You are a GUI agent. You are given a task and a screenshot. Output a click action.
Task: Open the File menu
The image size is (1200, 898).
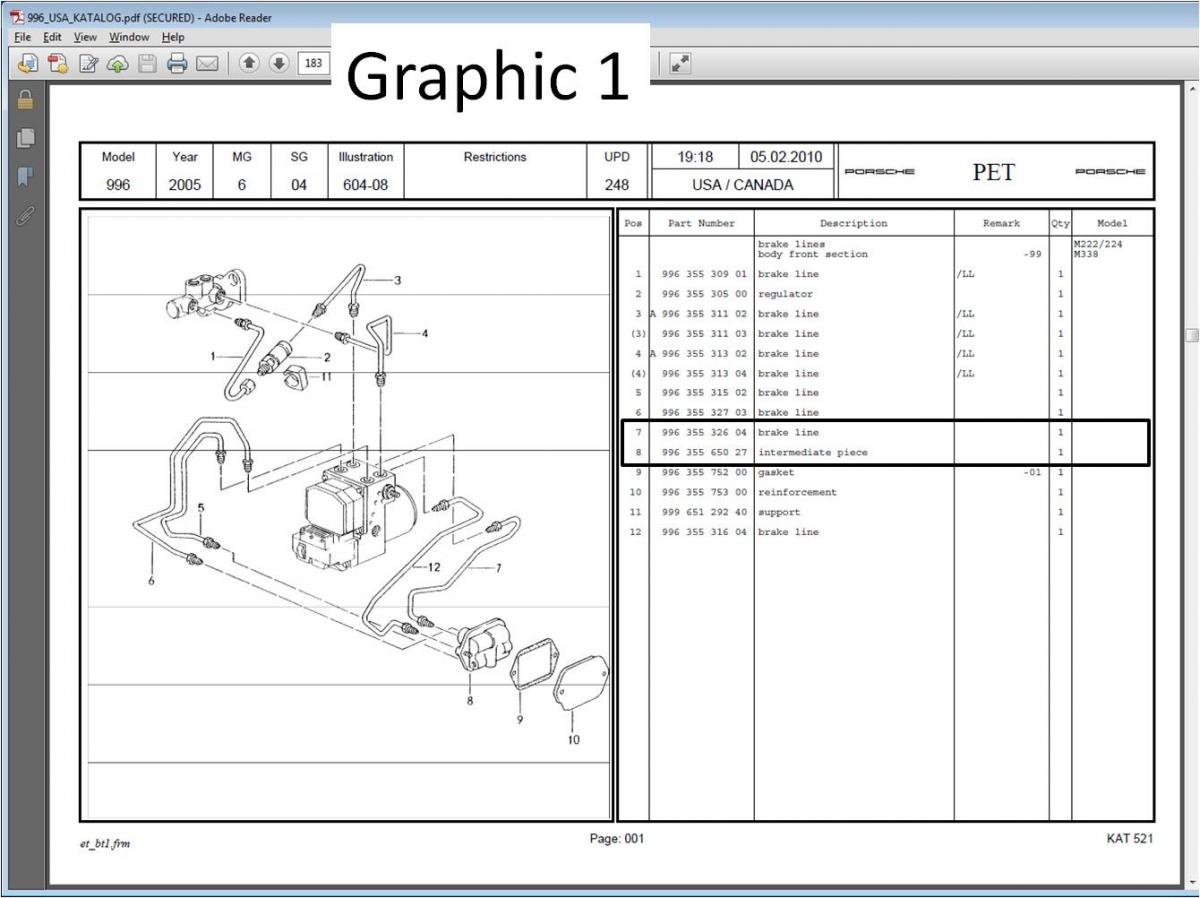(x=22, y=37)
